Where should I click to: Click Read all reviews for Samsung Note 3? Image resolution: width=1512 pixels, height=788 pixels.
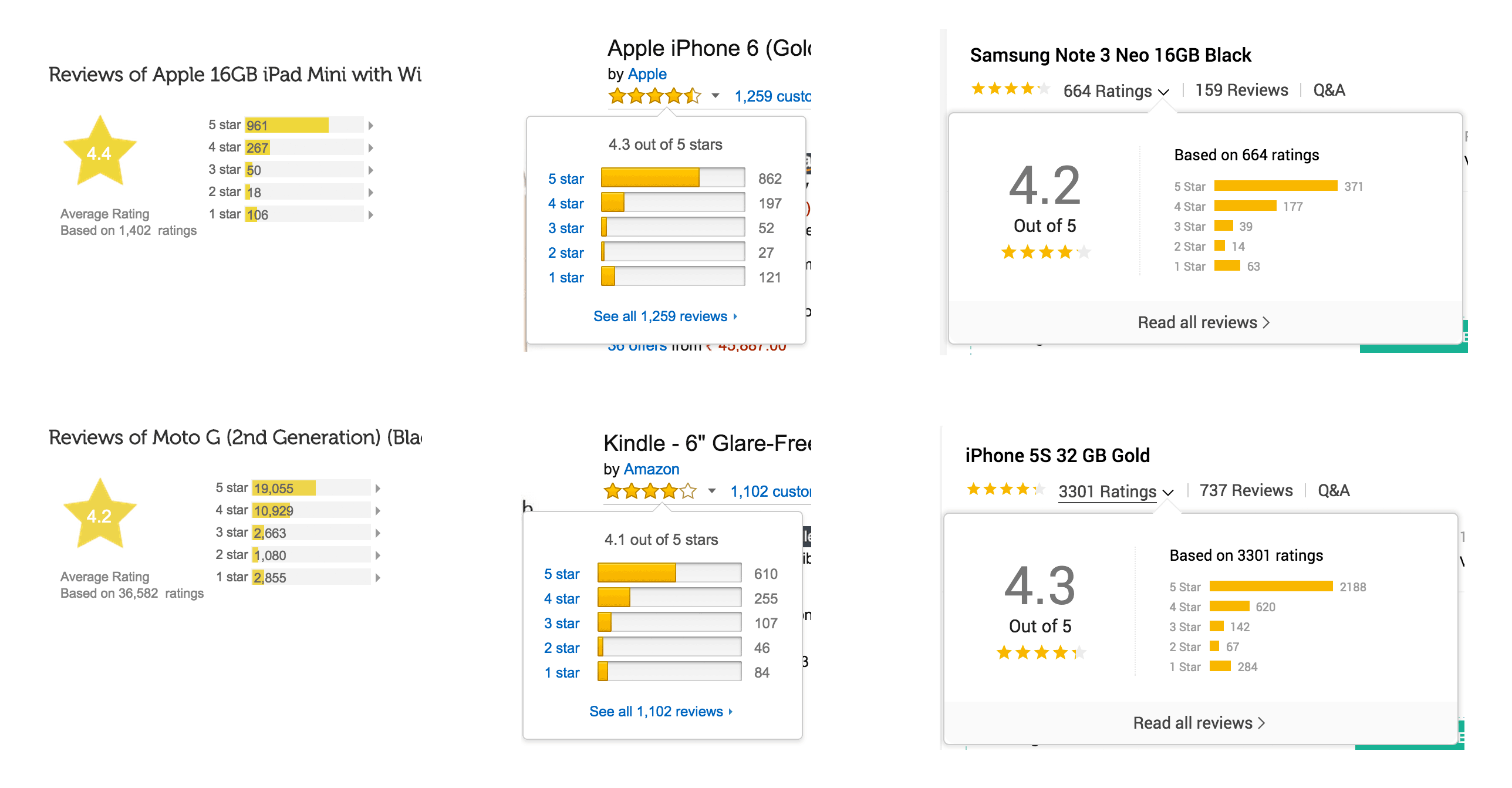point(1203,322)
